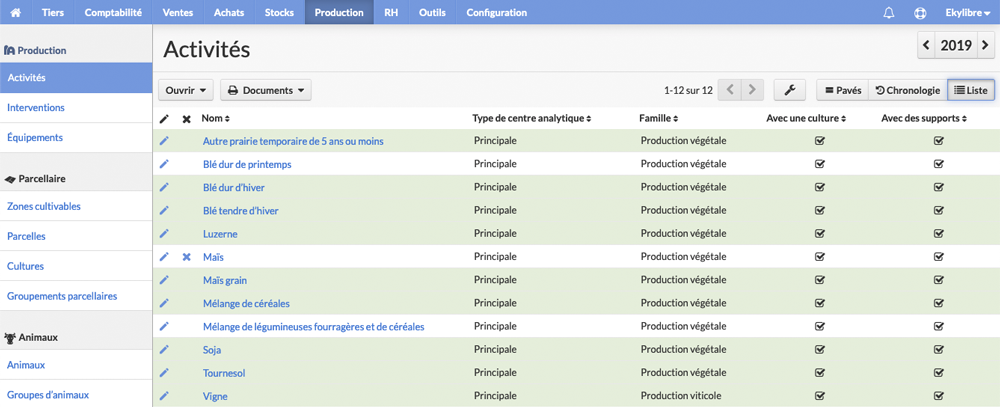Sort by Avec des supports column

tap(924, 118)
